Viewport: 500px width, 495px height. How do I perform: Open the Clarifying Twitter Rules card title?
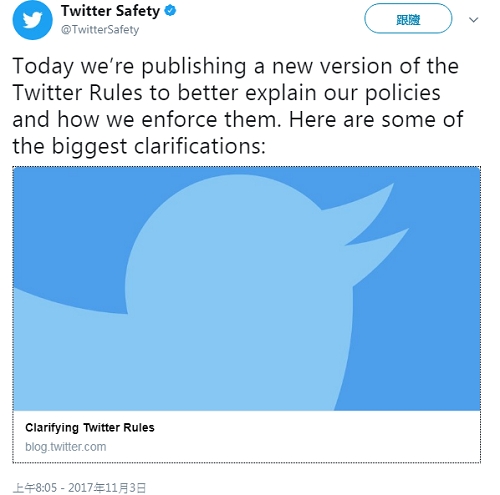90,427
